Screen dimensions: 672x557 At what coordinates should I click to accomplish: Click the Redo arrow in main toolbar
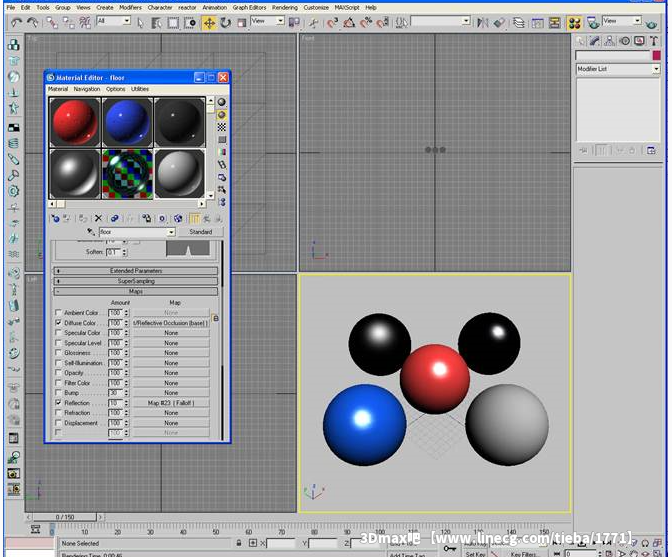(x=33, y=22)
